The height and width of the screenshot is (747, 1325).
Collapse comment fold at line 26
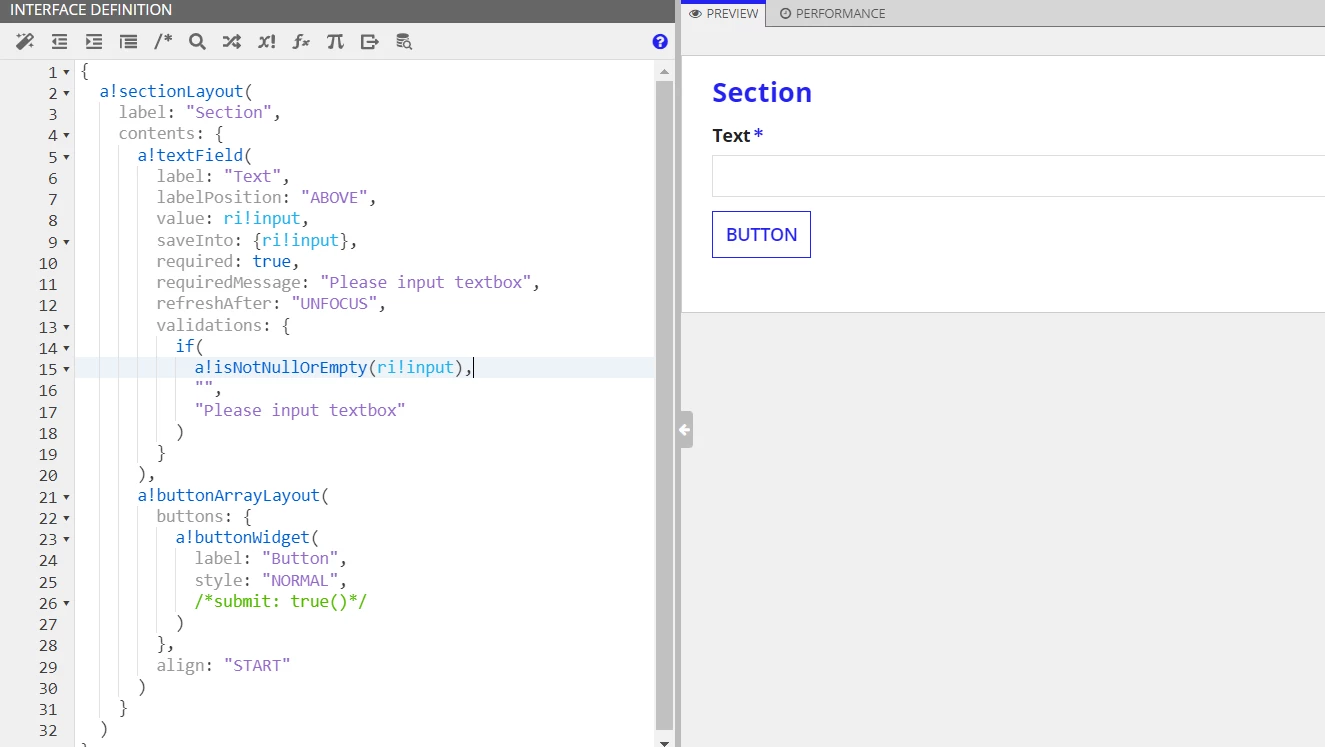67,603
